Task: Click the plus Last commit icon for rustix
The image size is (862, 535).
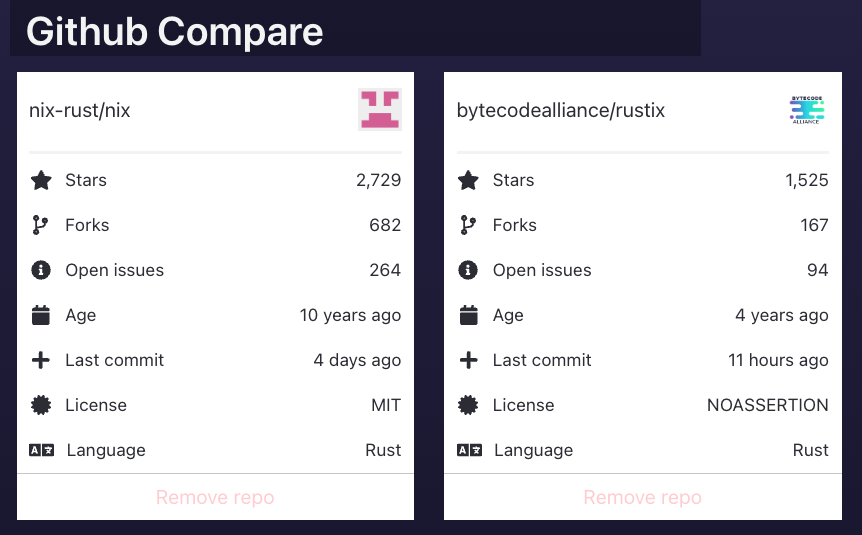Action: pos(468,361)
